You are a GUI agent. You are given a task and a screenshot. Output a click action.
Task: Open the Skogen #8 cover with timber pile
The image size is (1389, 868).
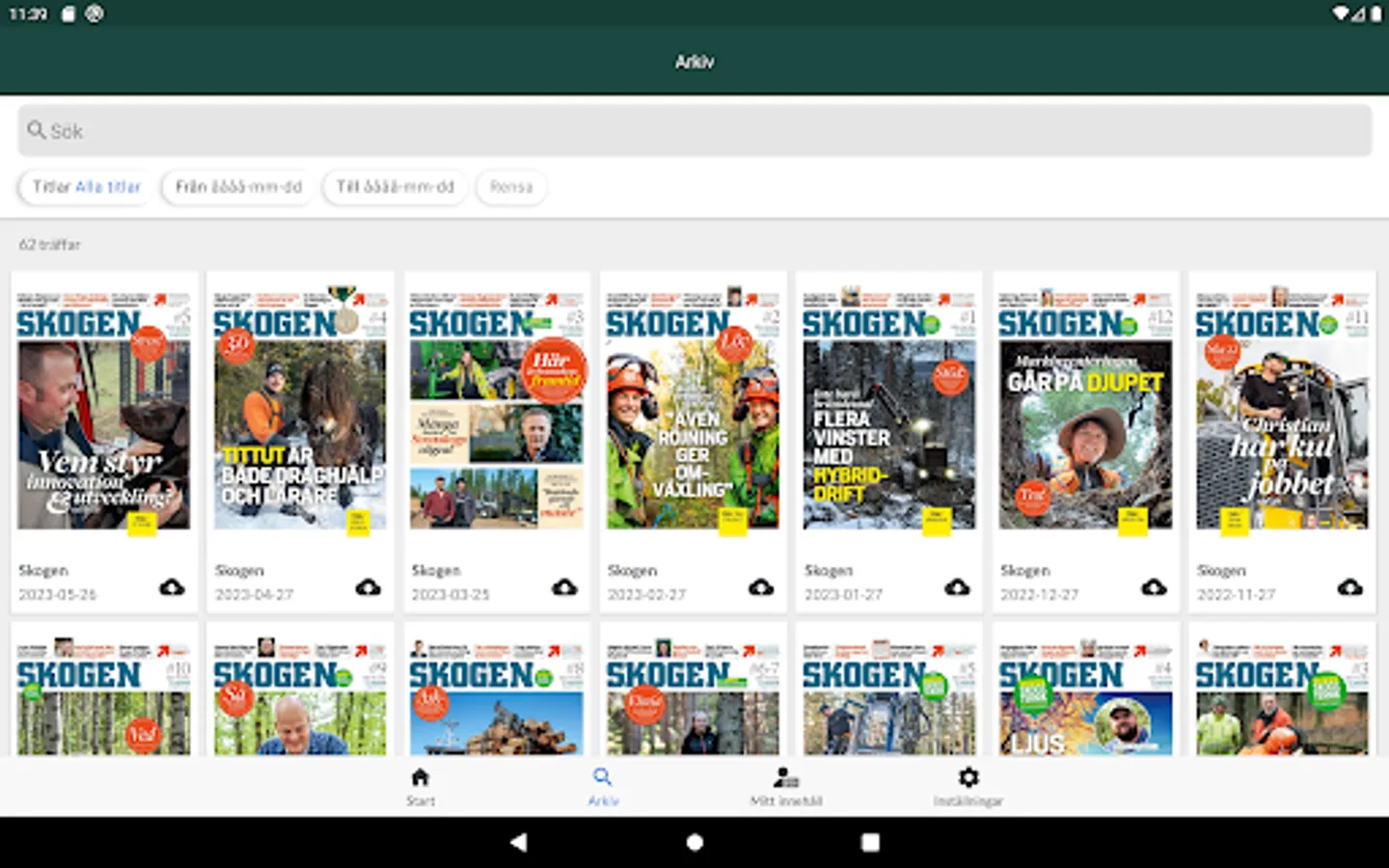(497, 695)
